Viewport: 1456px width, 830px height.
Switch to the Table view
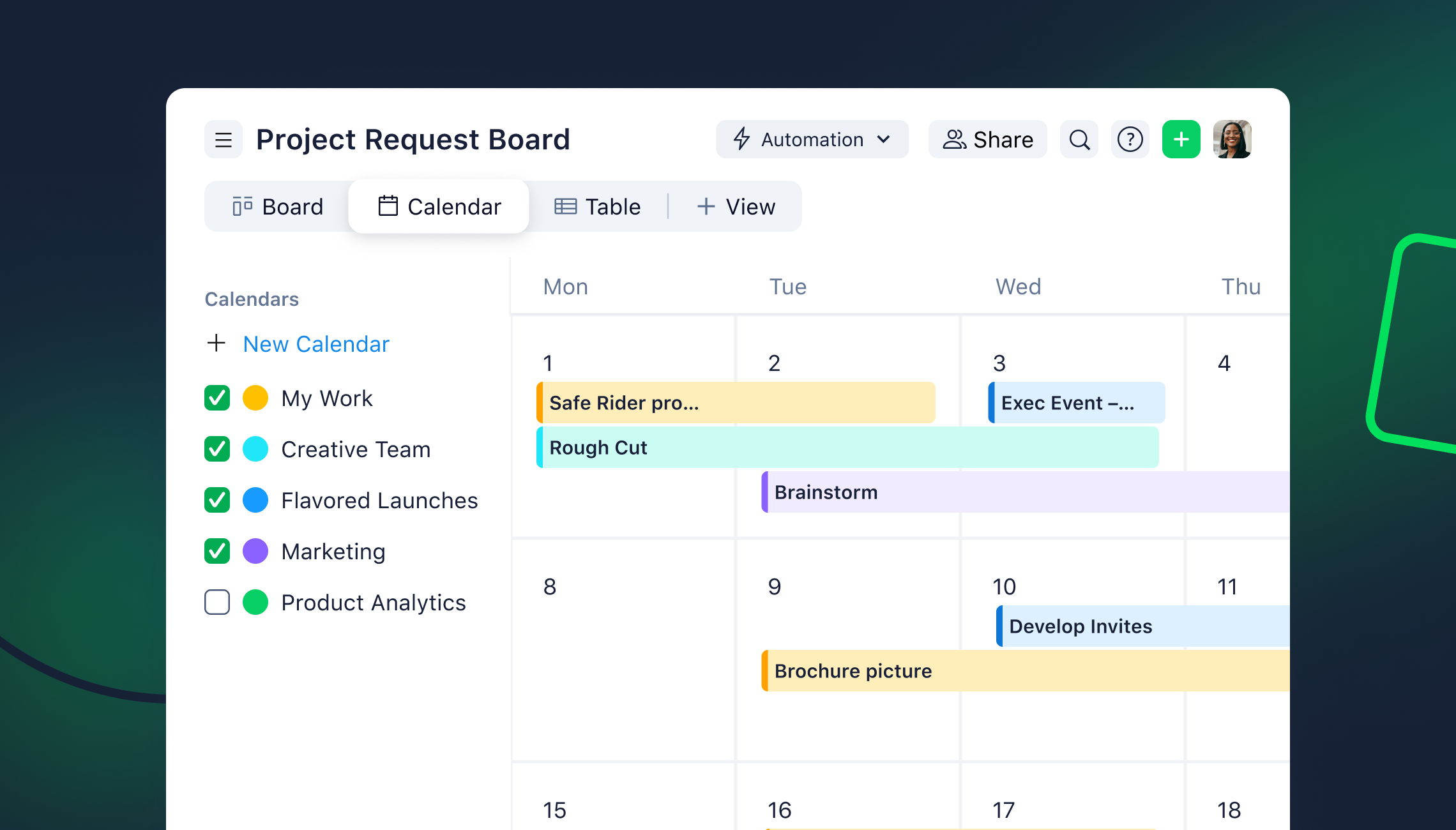(x=597, y=206)
